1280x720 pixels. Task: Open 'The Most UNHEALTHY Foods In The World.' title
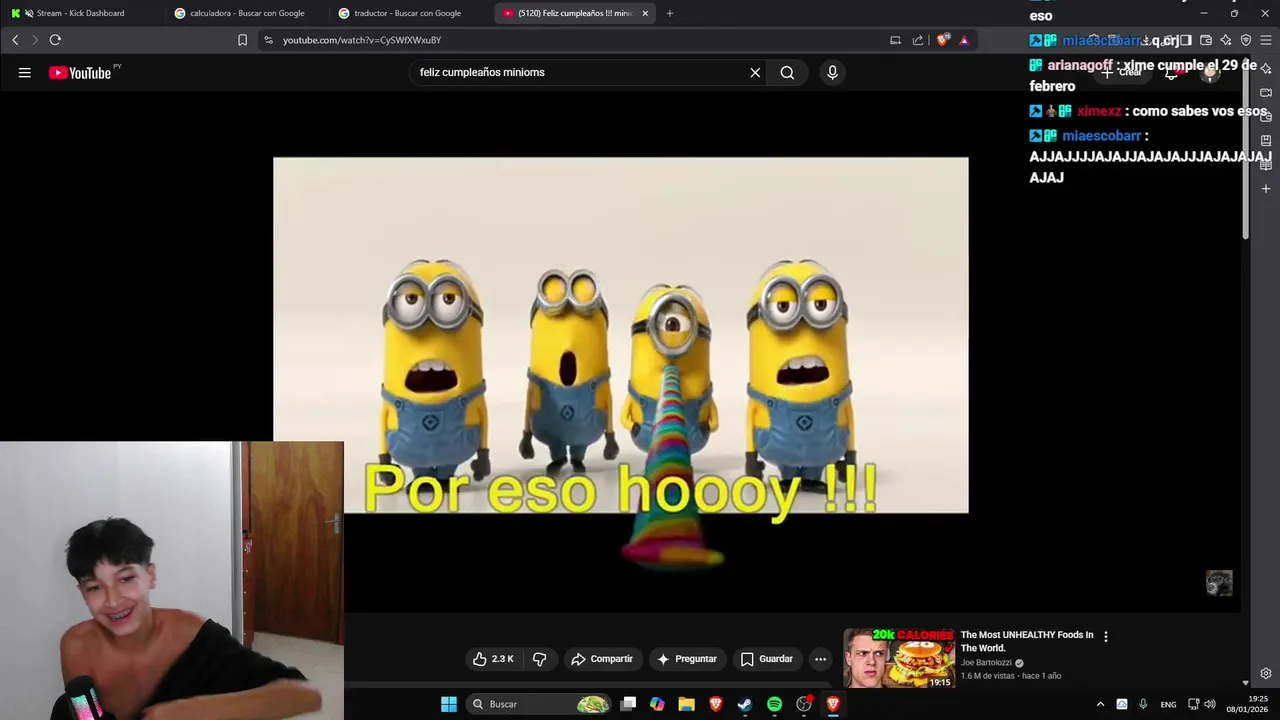point(1027,641)
